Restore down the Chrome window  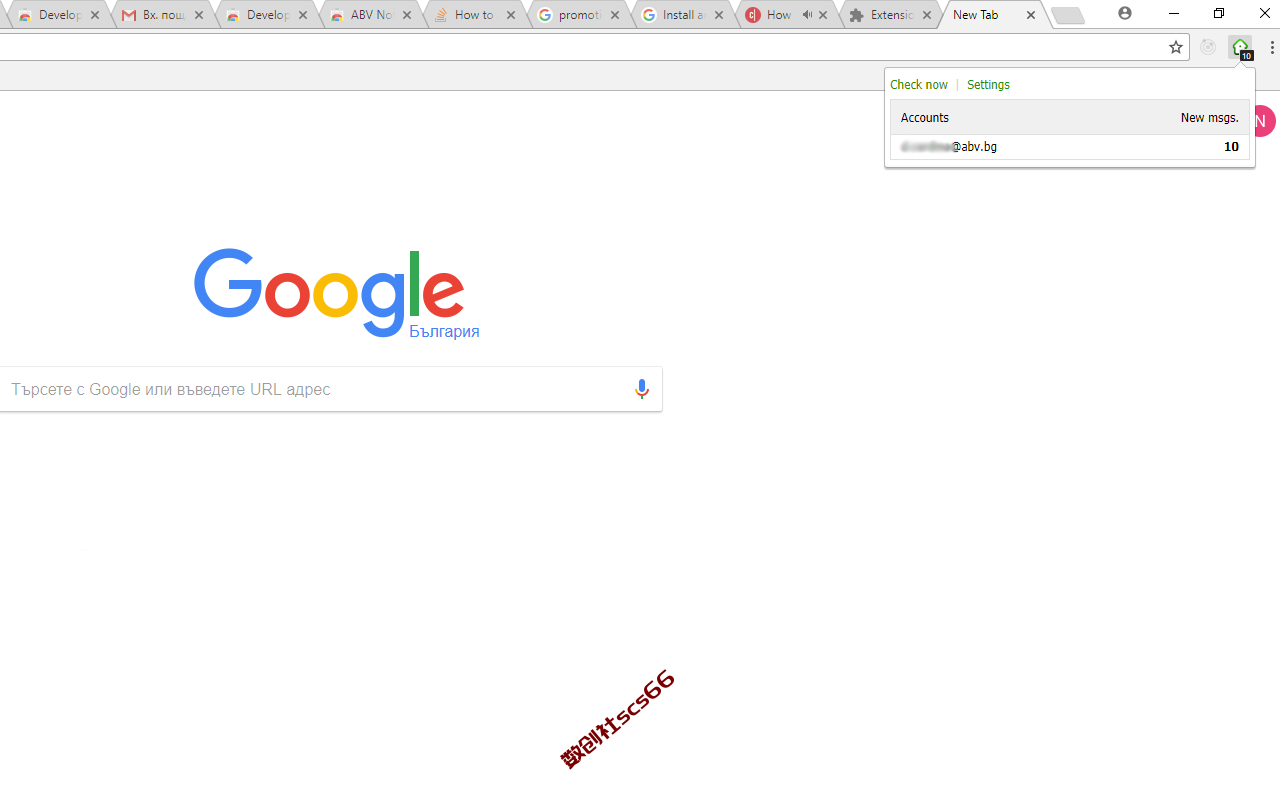(x=1219, y=14)
